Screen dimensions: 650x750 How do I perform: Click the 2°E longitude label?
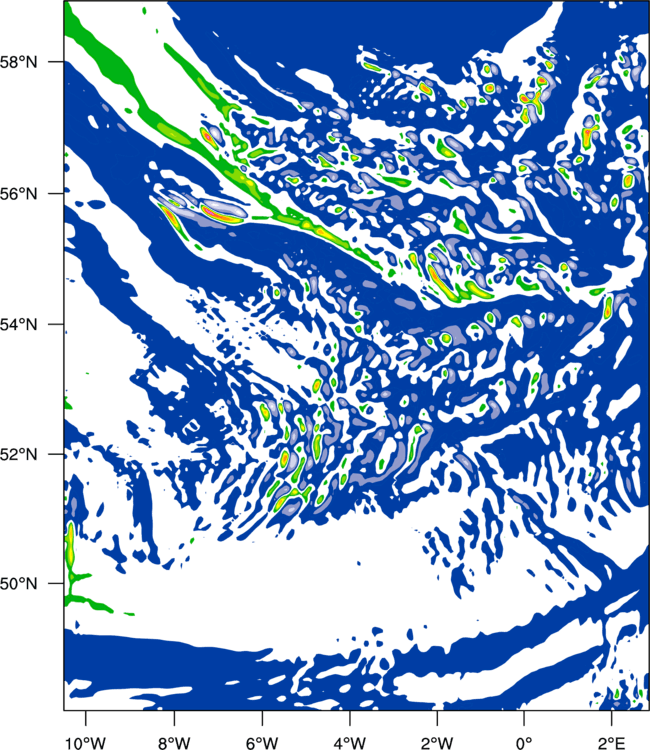pos(611,743)
